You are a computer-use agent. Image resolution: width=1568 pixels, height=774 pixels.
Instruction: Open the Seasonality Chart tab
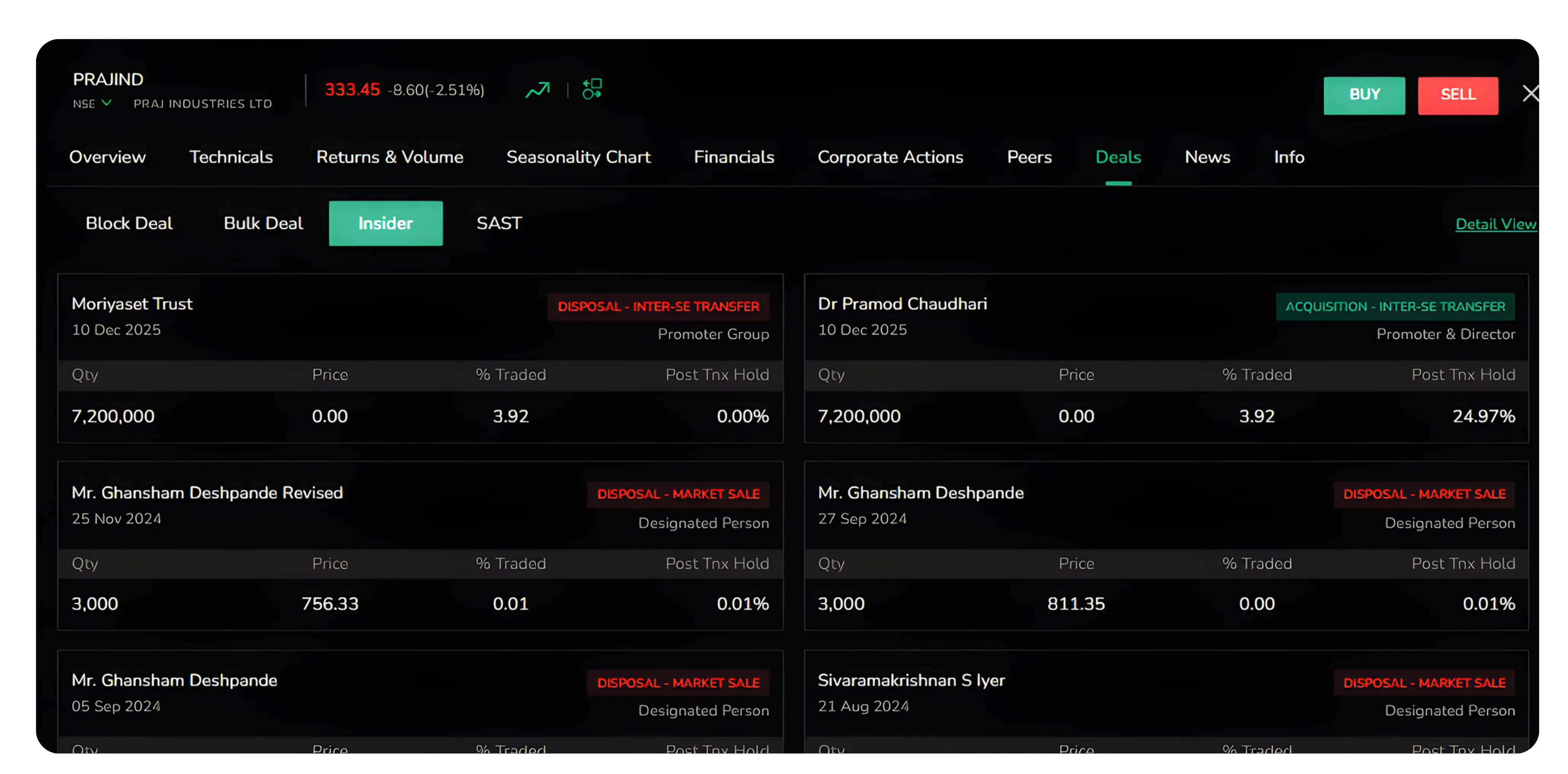(x=578, y=157)
